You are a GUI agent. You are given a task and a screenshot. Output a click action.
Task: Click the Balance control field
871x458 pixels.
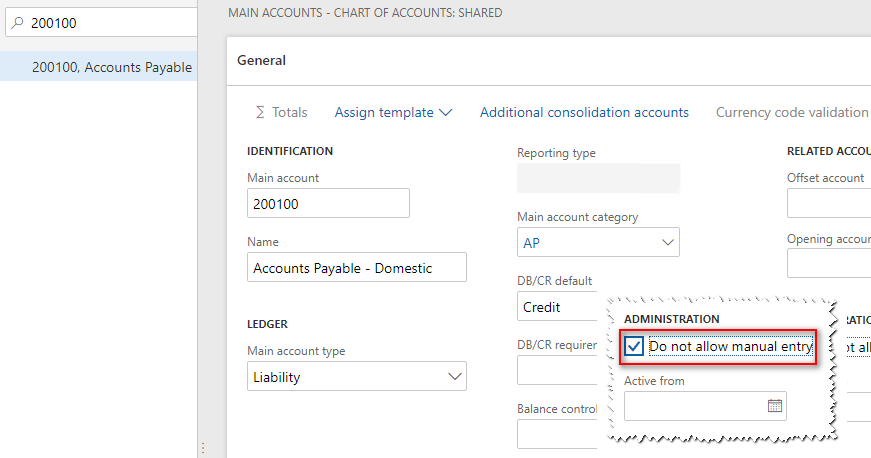click(x=560, y=434)
